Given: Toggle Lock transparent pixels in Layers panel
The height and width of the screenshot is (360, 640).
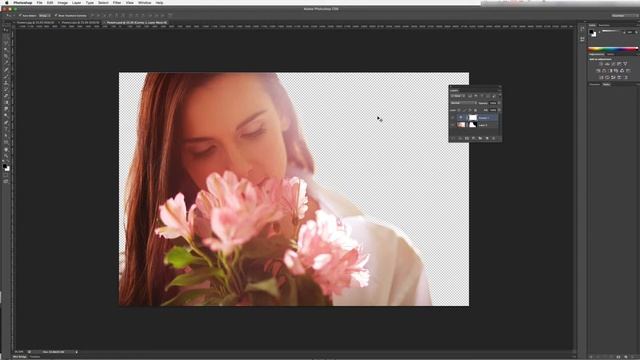Looking at the screenshot, I should pos(459,110).
